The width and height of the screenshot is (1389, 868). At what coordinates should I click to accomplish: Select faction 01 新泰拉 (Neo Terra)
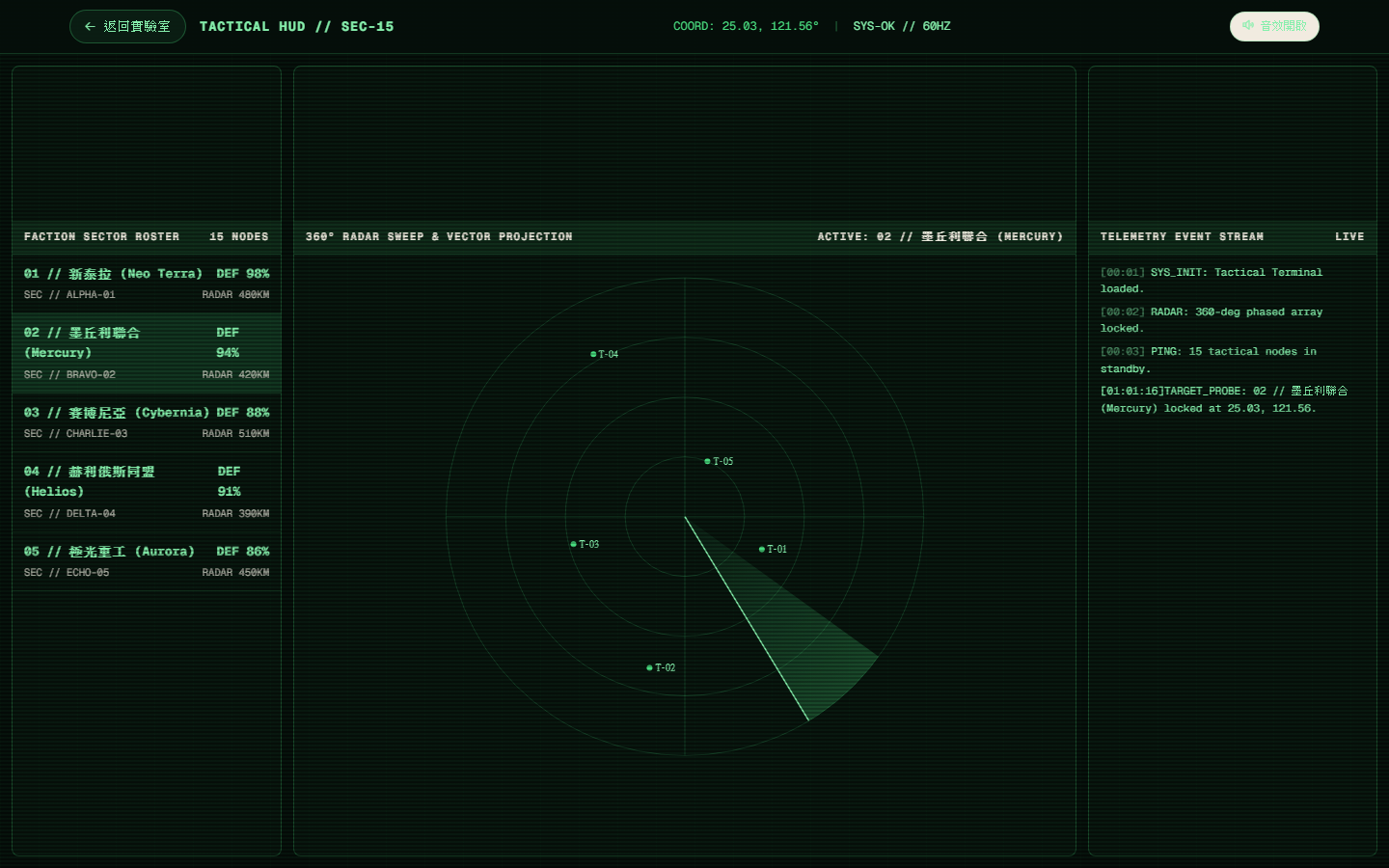147,284
